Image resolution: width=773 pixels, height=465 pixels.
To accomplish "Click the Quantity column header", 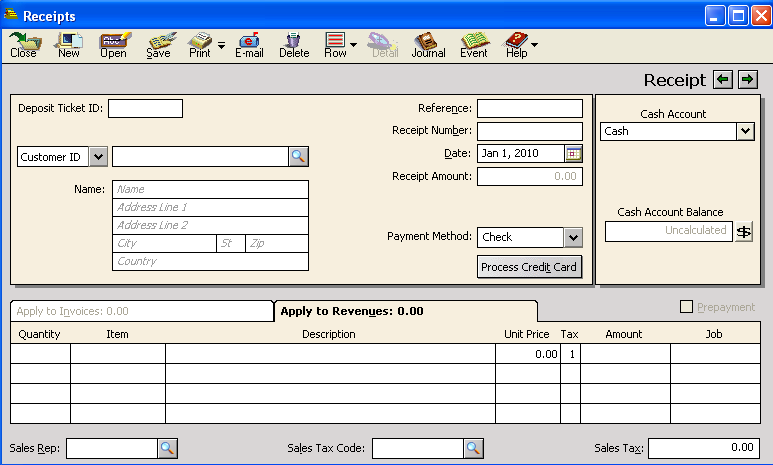I will (39, 334).
